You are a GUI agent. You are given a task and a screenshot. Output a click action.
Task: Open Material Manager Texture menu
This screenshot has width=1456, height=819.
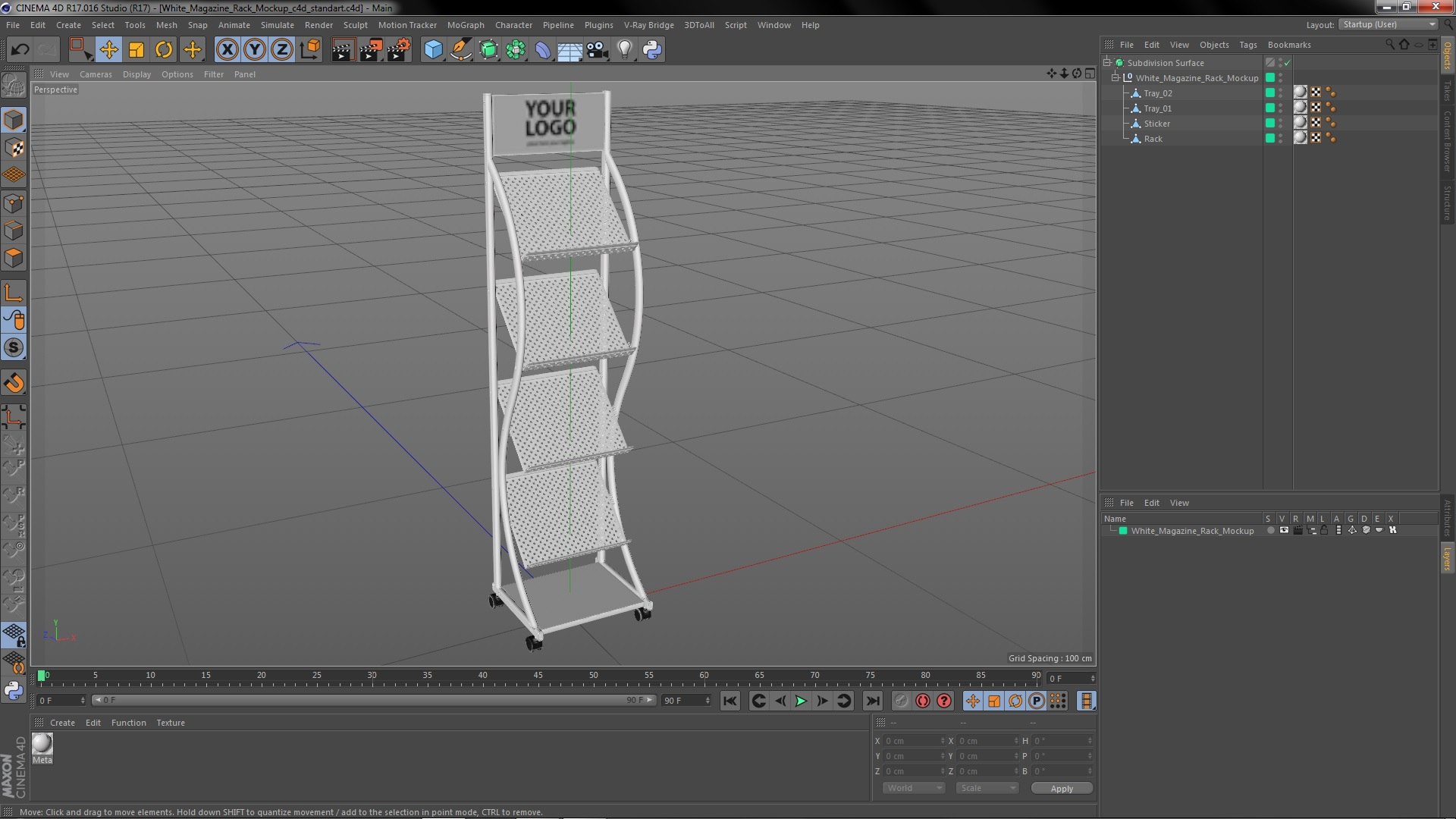coord(170,723)
